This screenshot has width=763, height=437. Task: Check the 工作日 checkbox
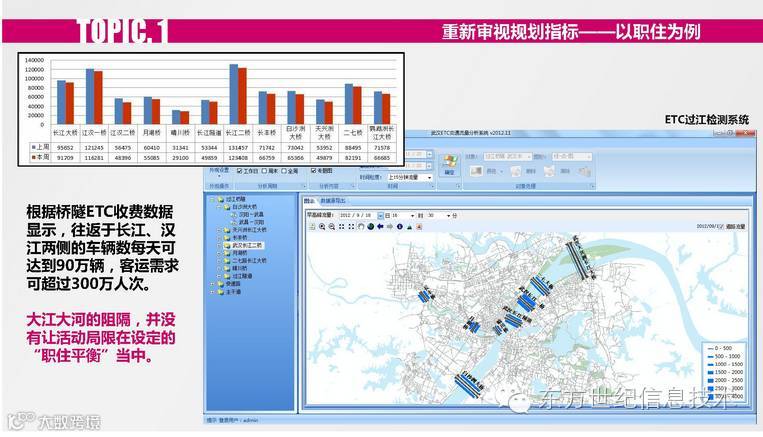(239, 171)
